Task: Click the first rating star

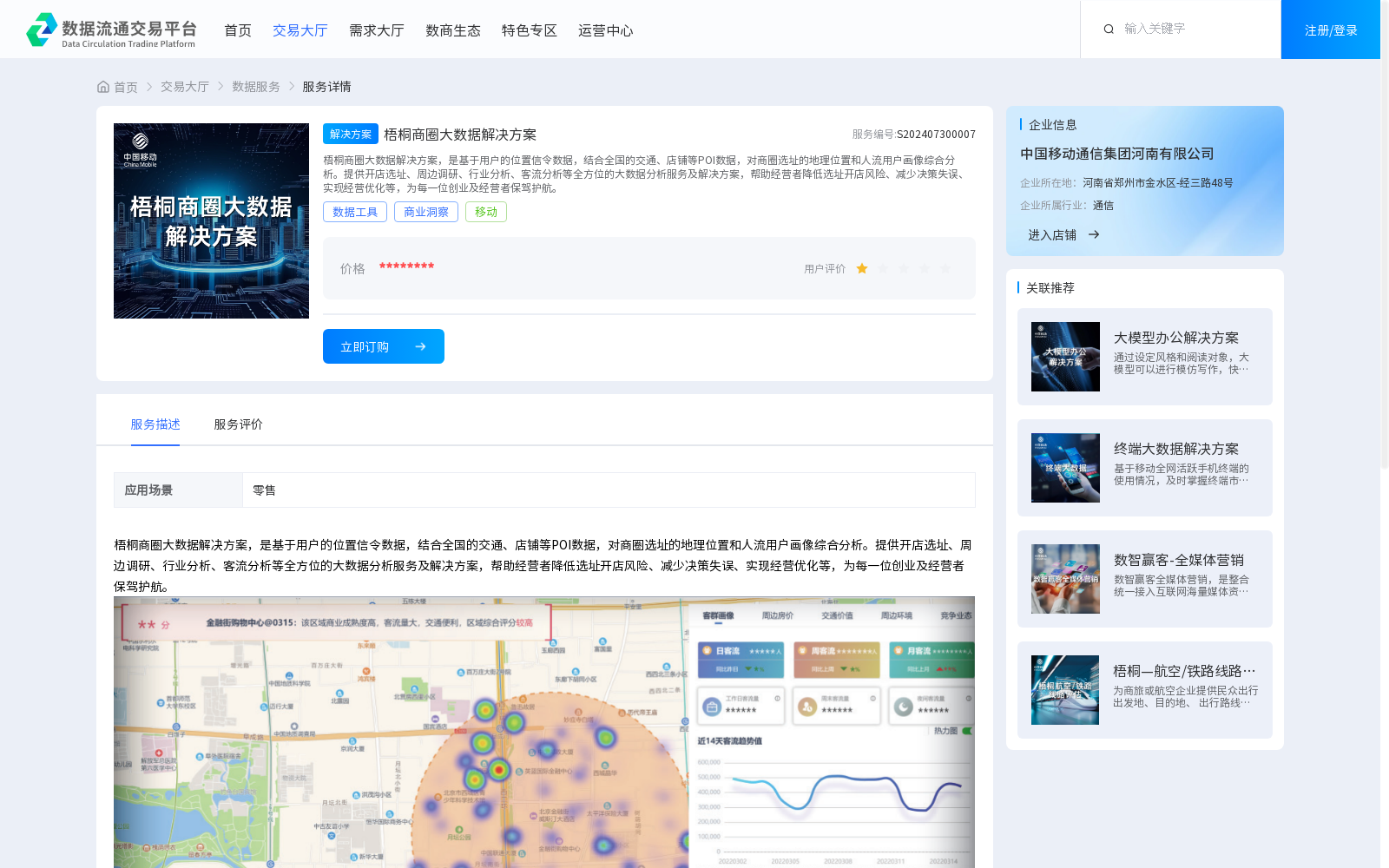Action: click(862, 269)
